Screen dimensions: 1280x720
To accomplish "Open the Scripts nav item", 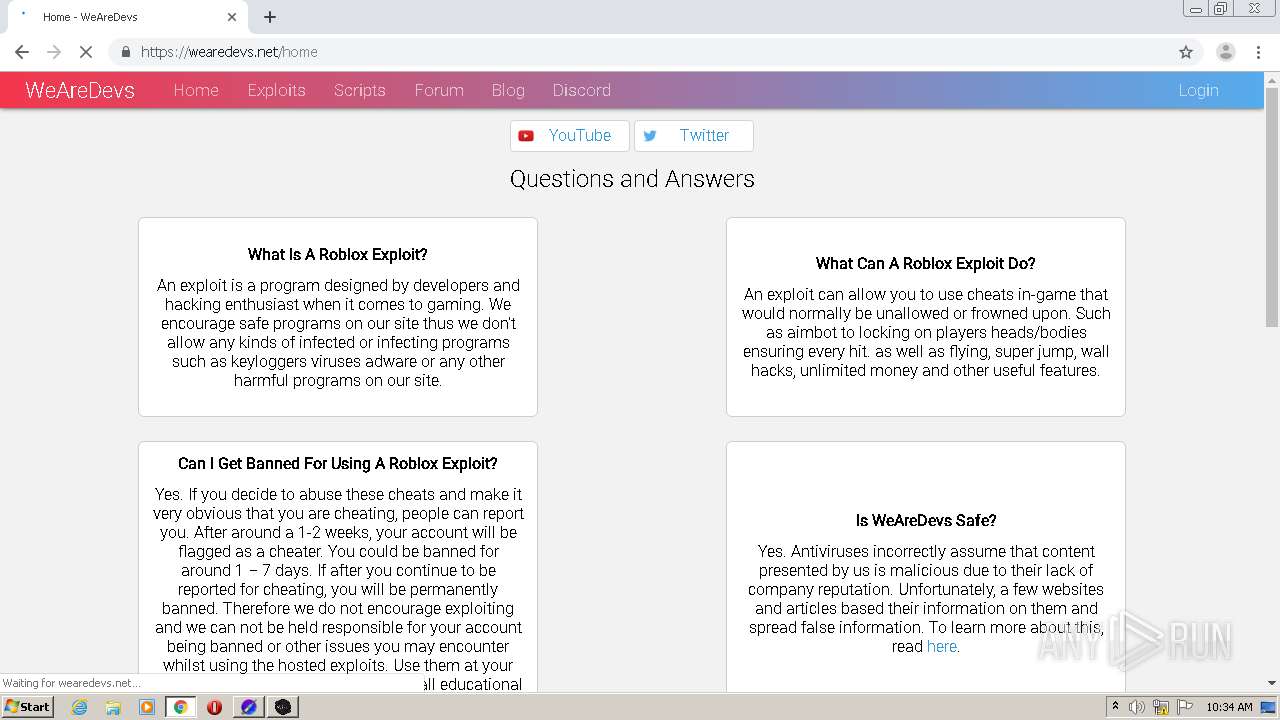I will point(359,90).
